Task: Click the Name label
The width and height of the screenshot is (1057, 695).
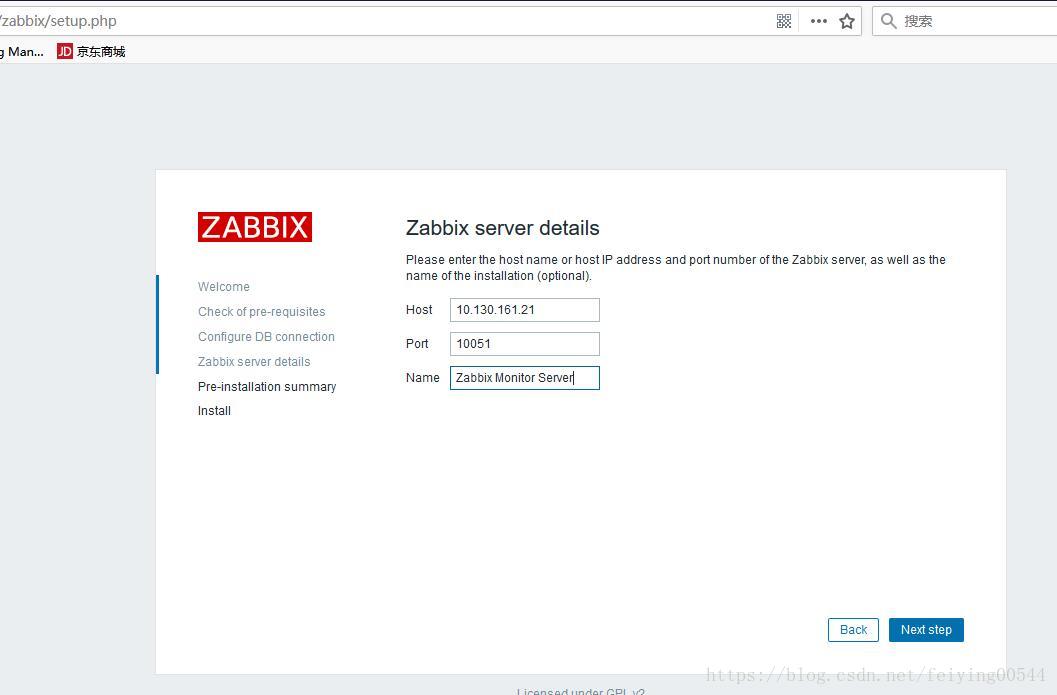Action: (423, 377)
